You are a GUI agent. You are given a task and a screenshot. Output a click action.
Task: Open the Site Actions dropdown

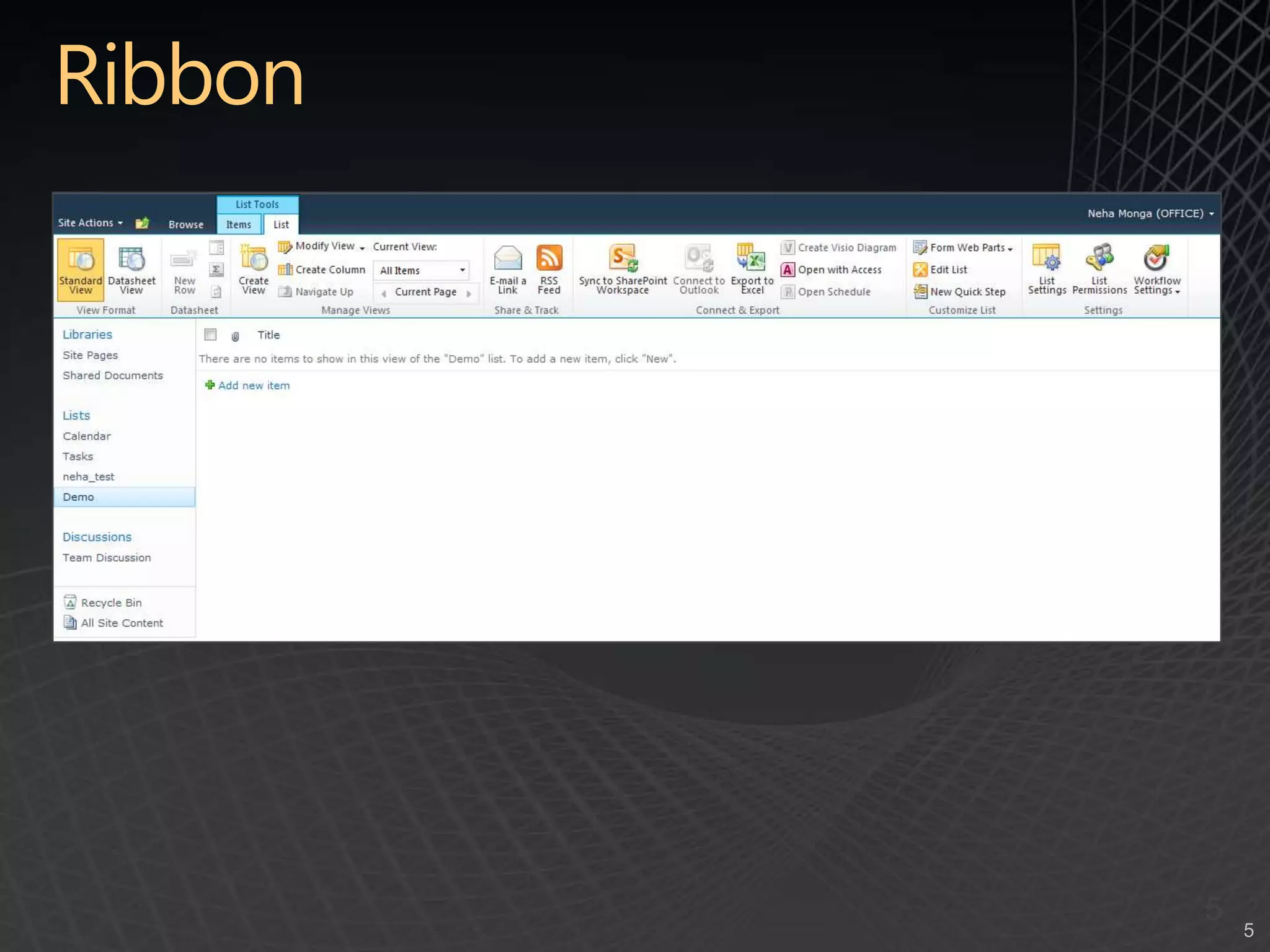point(91,223)
